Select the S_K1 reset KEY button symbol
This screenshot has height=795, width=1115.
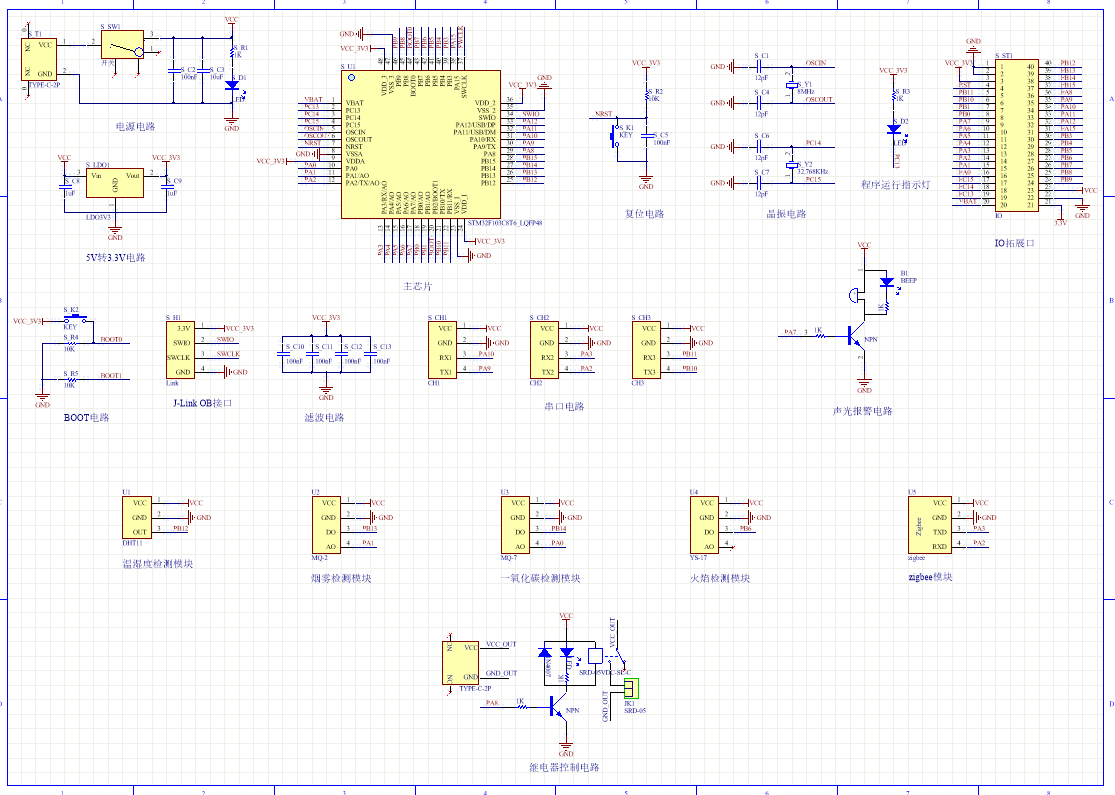pyautogui.click(x=615, y=136)
